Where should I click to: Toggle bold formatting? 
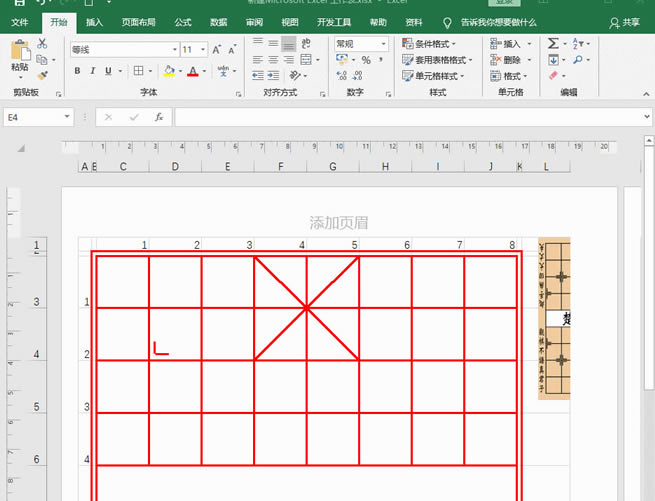point(78,71)
